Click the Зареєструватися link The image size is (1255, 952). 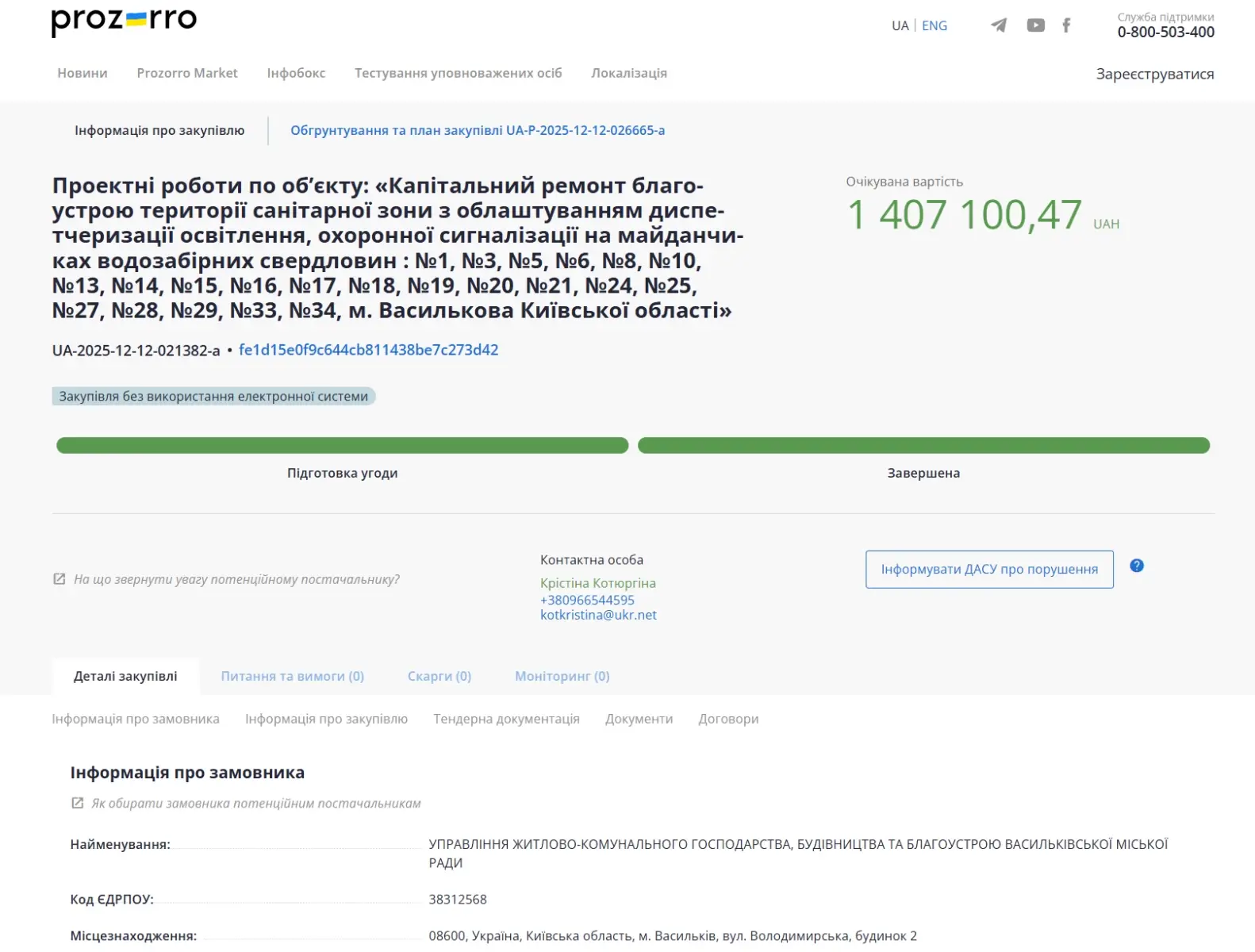(x=1155, y=74)
